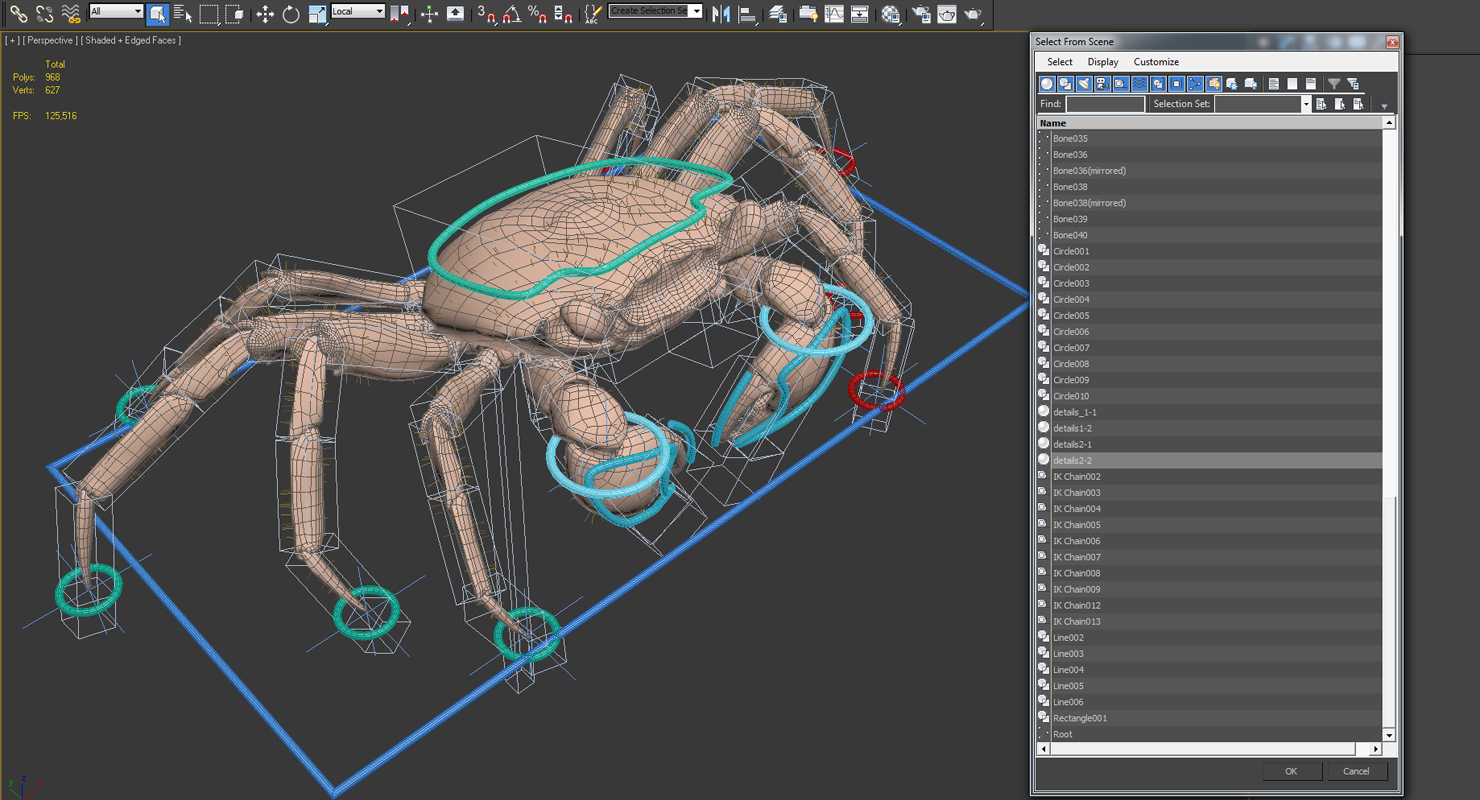The height and width of the screenshot is (800, 1480).
Task: Select details2-2 in the object list
Action: [1209, 461]
